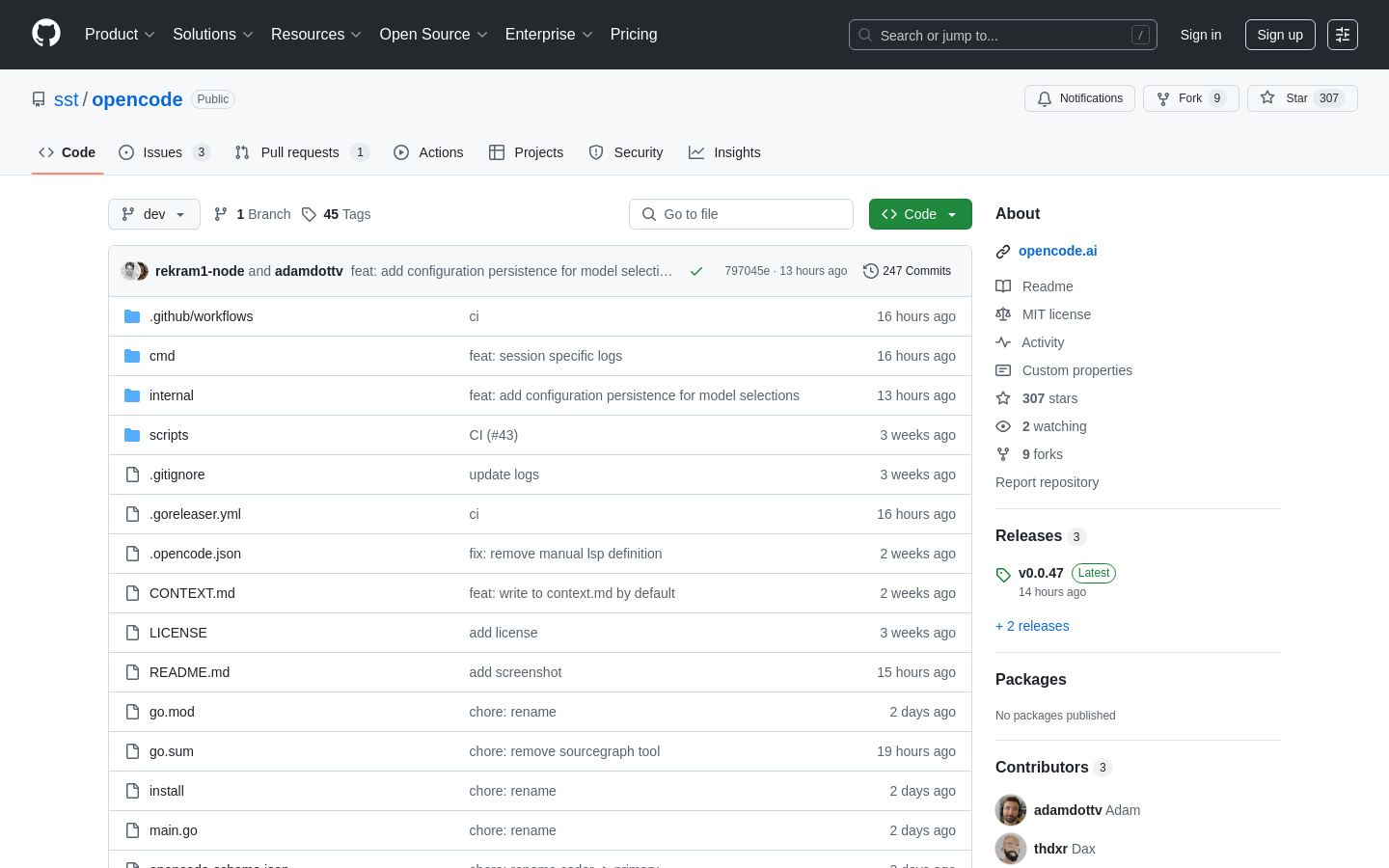The image size is (1389, 868).
Task: Expand the Enterprise menu
Action: pyautogui.click(x=549, y=35)
